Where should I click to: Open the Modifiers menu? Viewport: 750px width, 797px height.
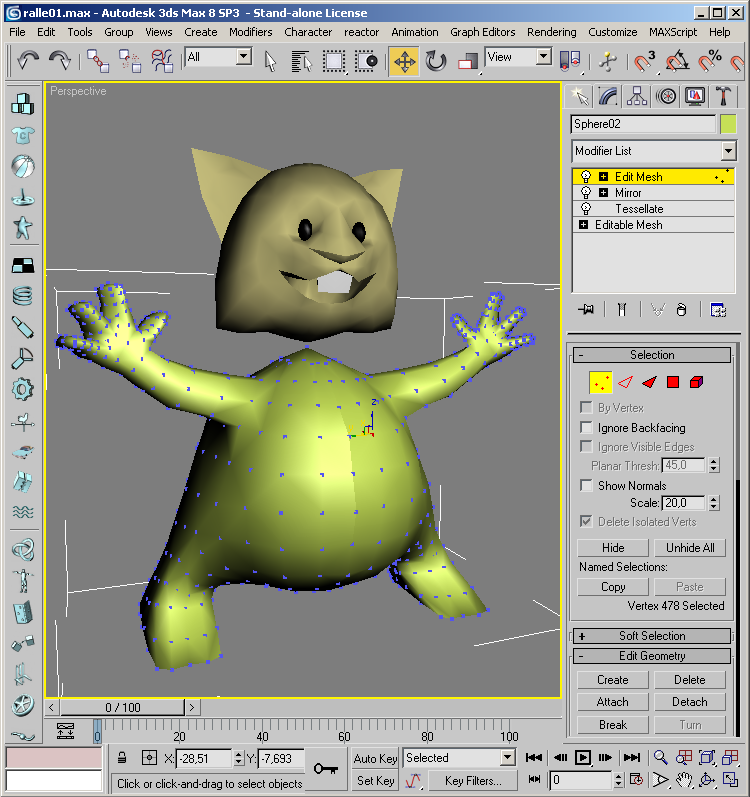coord(250,32)
